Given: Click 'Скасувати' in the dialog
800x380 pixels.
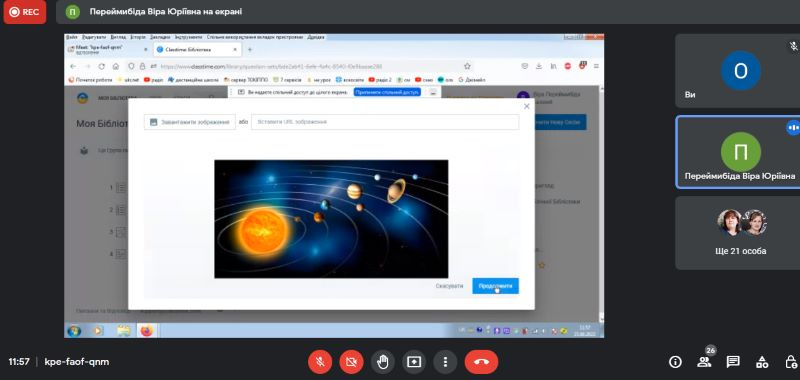Looking at the screenshot, I should coord(449,286).
